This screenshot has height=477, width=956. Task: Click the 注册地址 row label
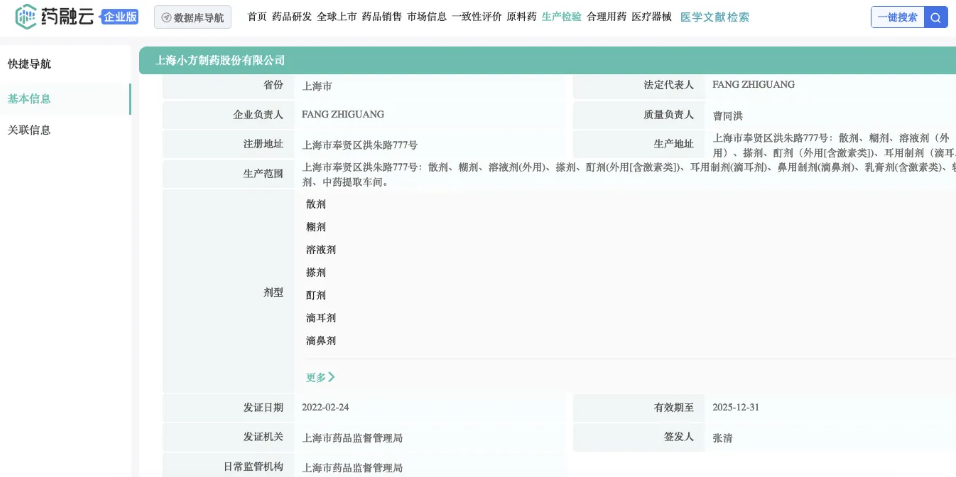[x=263, y=144]
